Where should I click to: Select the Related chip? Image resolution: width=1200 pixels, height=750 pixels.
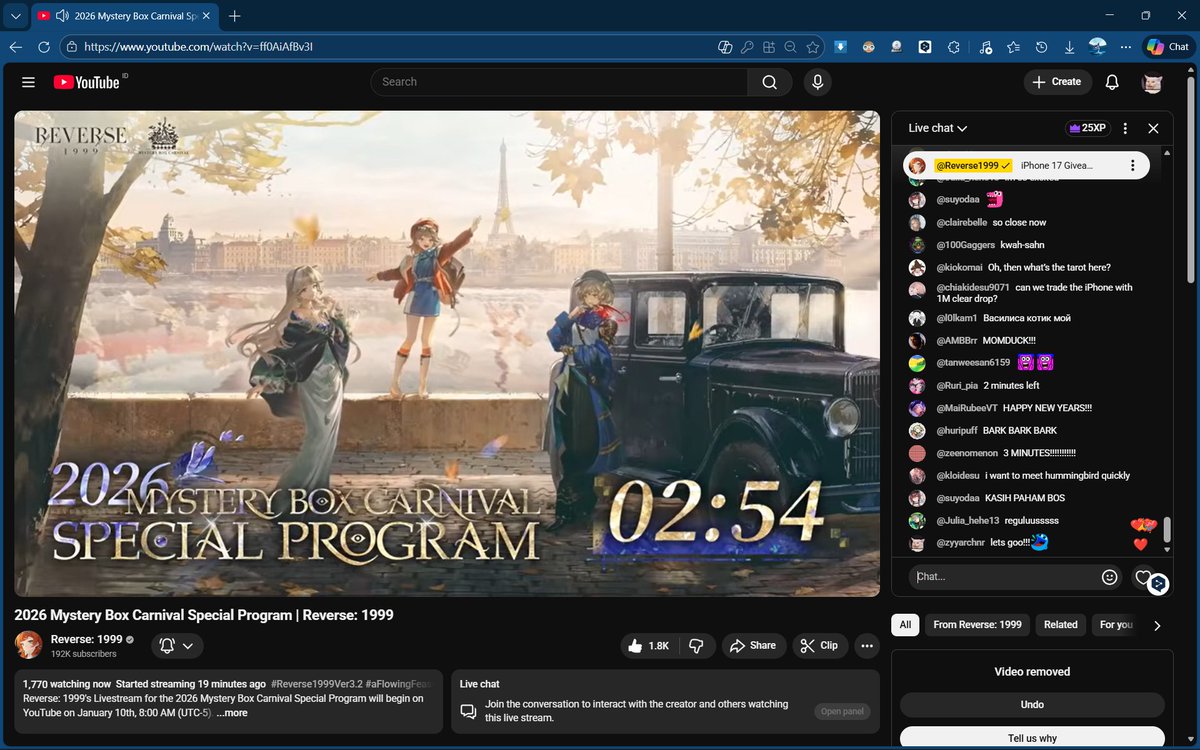click(1061, 625)
